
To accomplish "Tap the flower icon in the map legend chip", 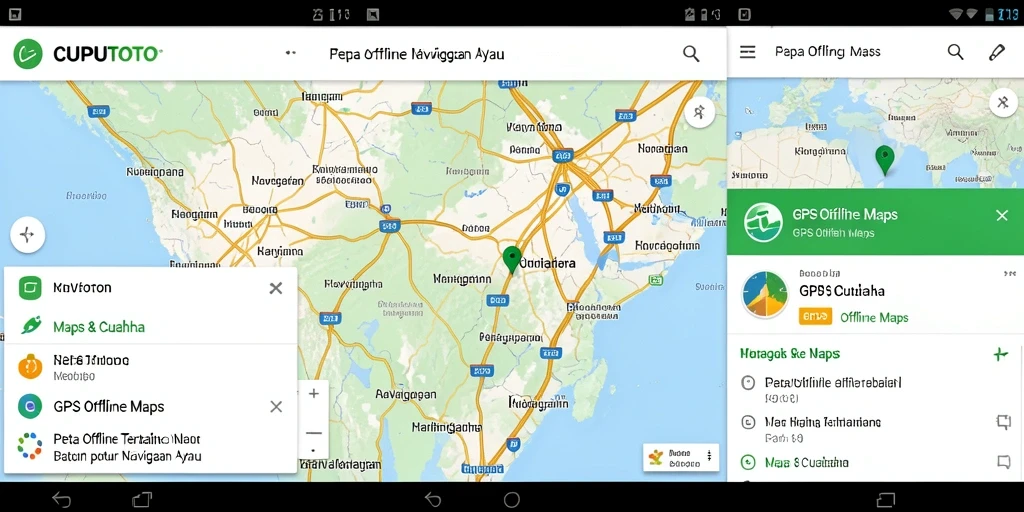I will point(656,456).
